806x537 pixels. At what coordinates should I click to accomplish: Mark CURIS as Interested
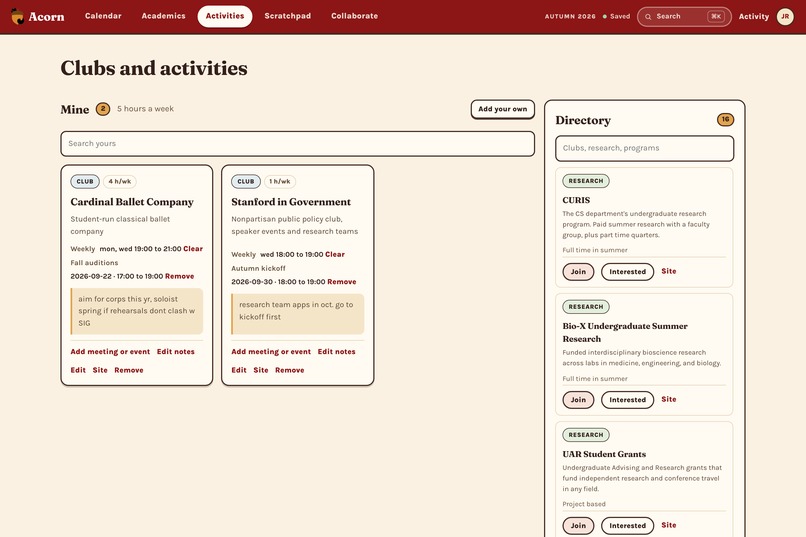(x=627, y=271)
